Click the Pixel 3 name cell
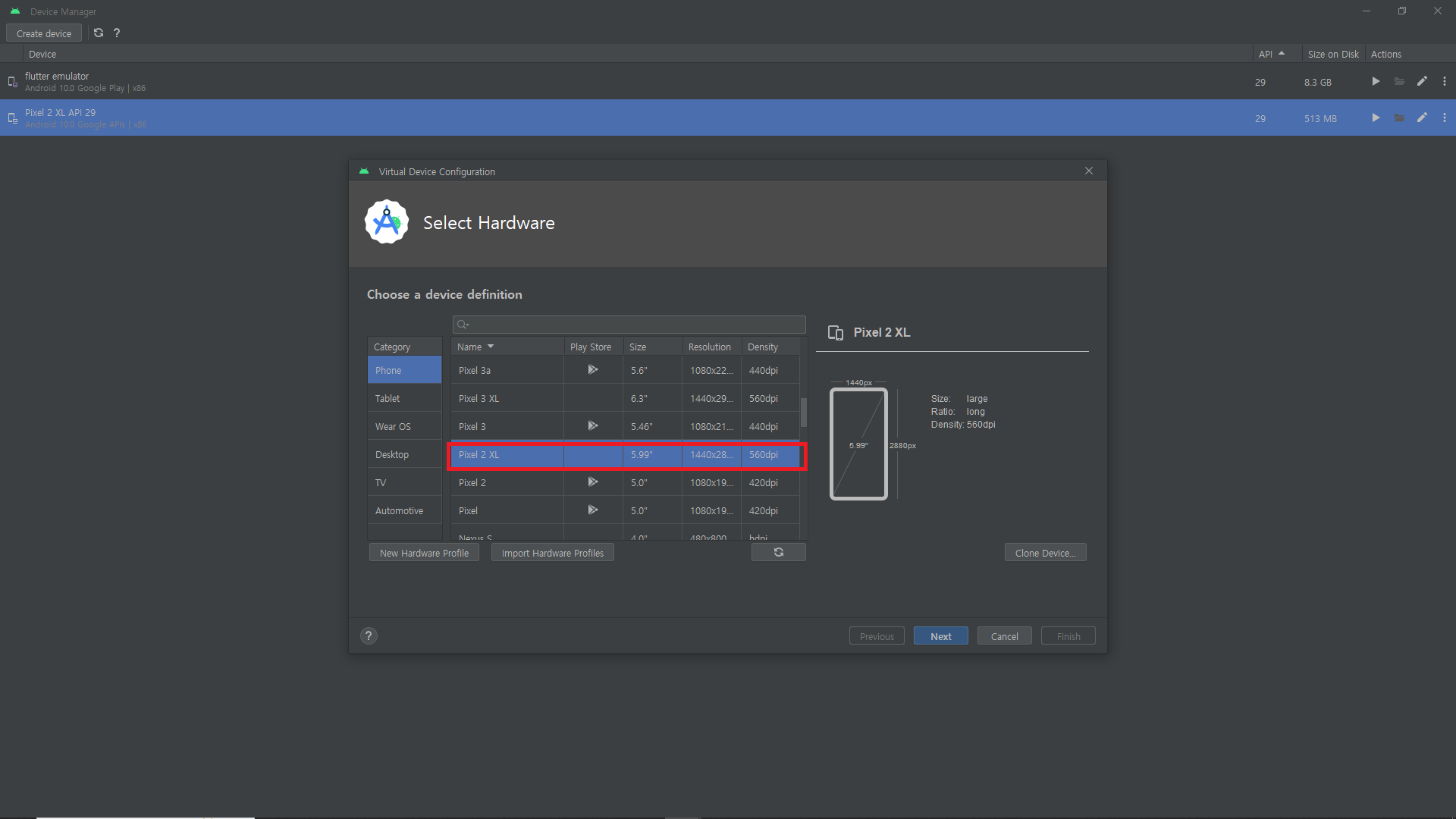Image resolution: width=1456 pixels, height=819 pixels. (x=507, y=426)
